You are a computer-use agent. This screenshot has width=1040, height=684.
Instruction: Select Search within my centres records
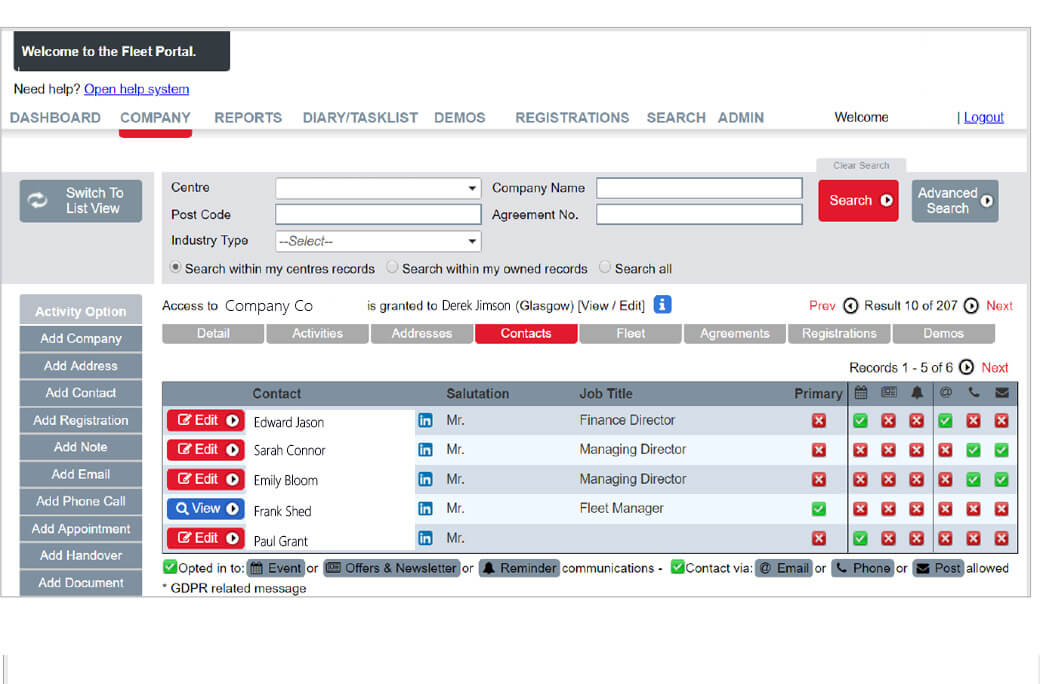[175, 267]
